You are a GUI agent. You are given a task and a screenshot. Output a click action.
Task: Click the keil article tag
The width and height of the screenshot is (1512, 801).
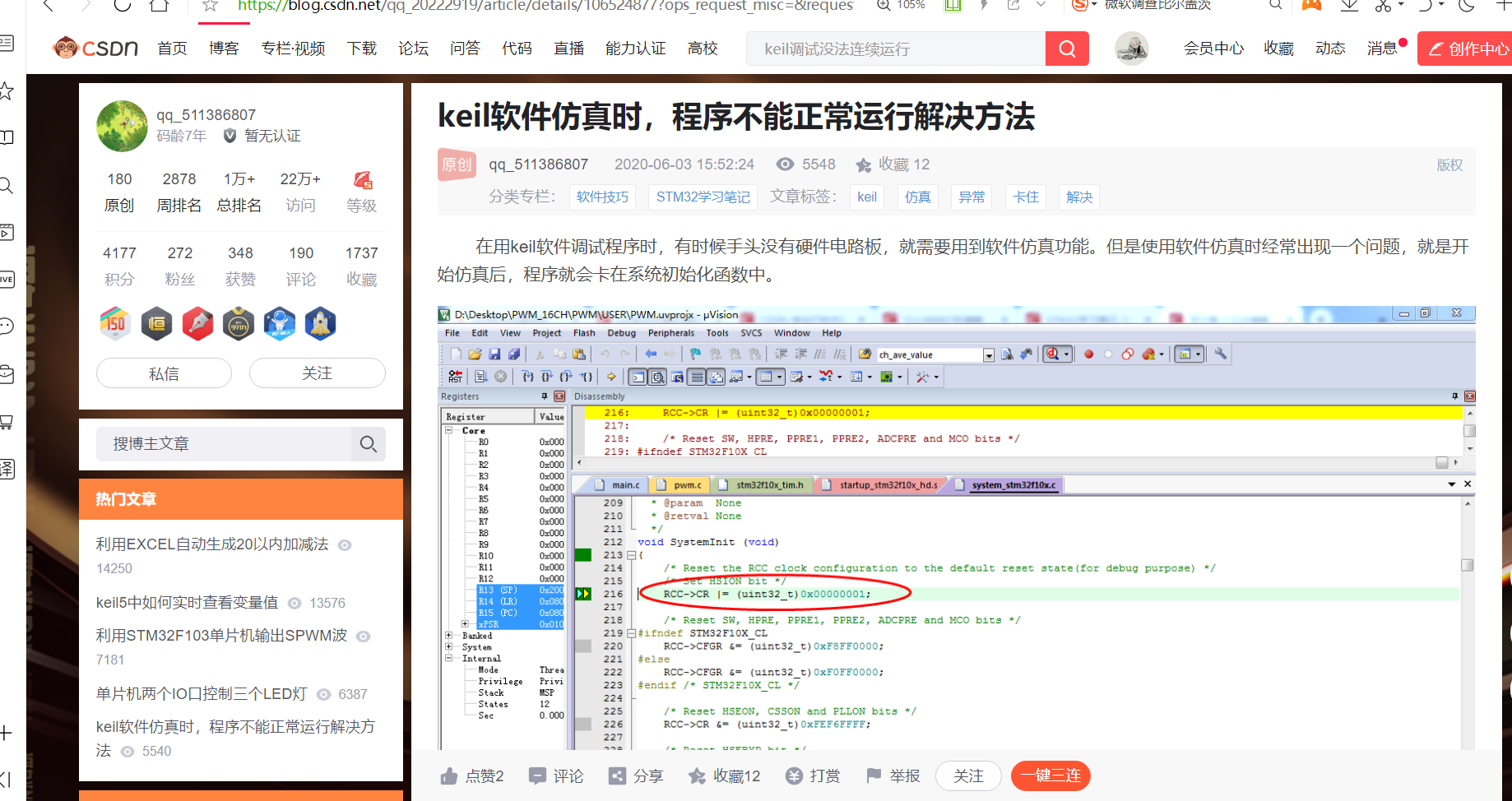(867, 197)
